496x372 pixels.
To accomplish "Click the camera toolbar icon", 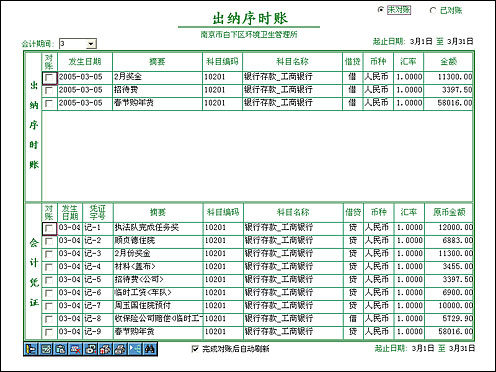I will pyautogui.click(x=90, y=349).
